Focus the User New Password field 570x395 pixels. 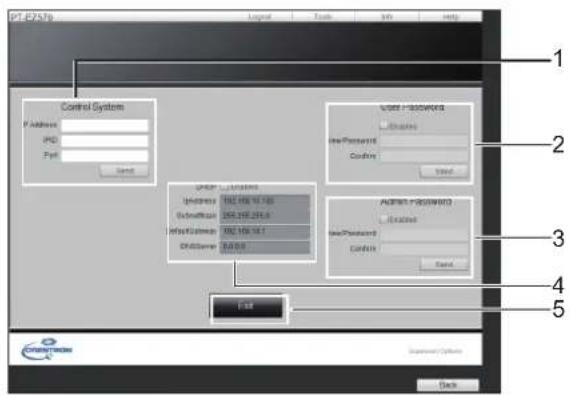(424, 141)
